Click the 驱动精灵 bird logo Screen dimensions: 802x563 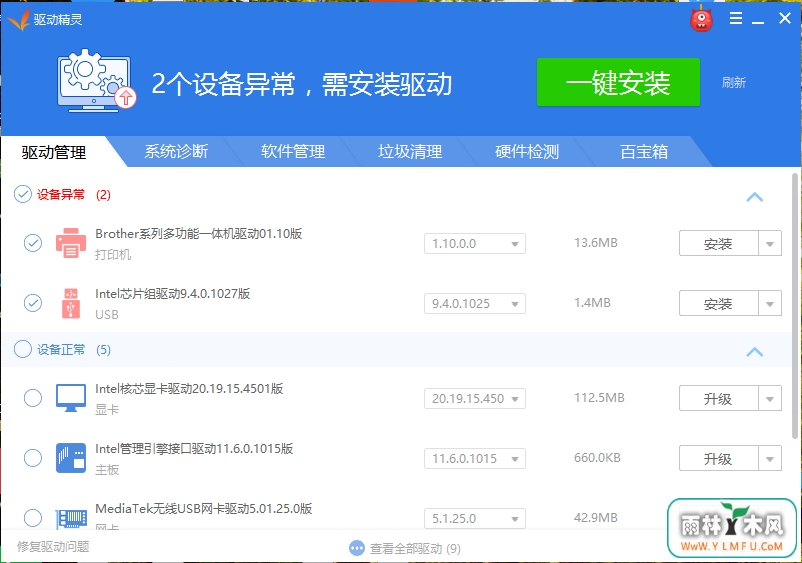point(18,19)
